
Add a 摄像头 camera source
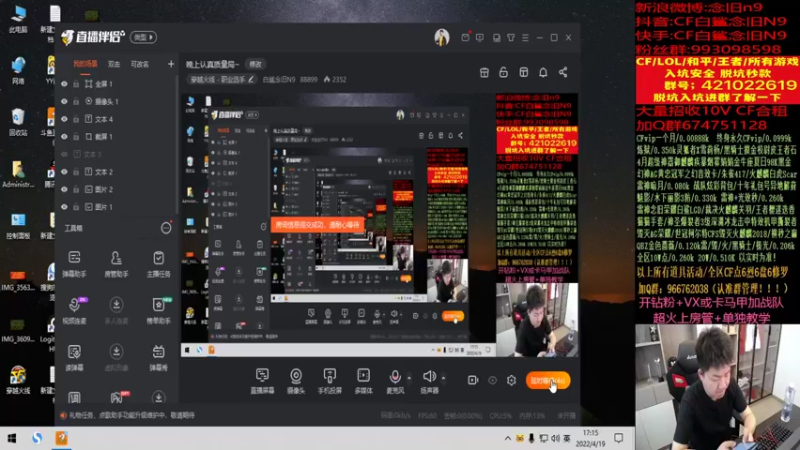click(296, 381)
